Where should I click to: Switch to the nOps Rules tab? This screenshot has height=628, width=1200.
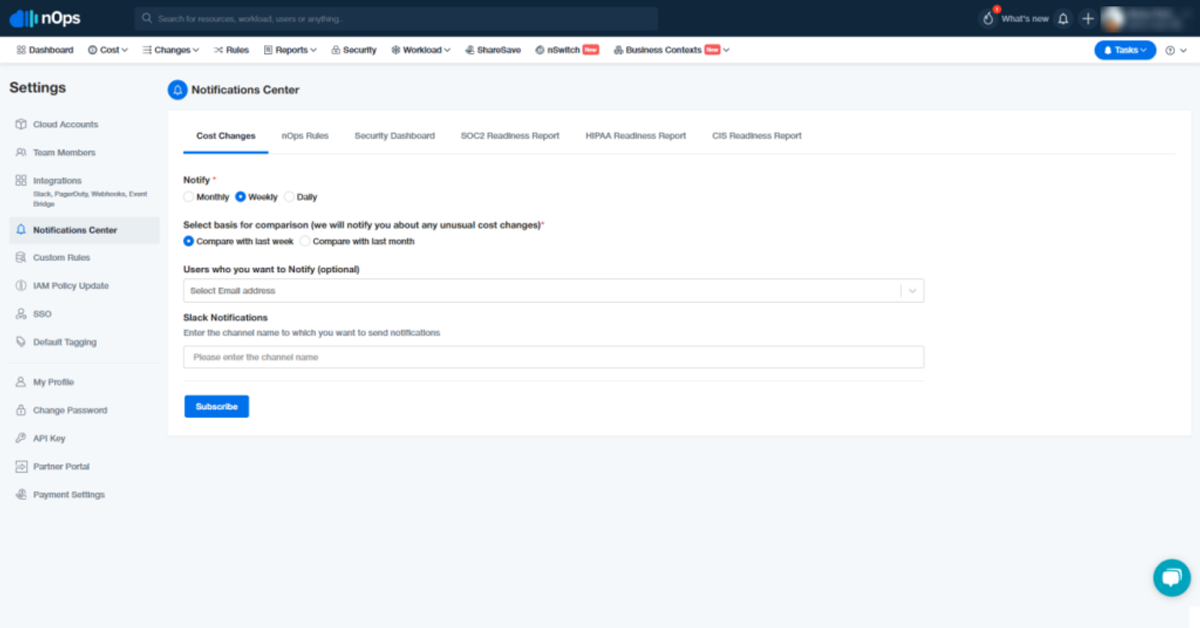point(305,136)
